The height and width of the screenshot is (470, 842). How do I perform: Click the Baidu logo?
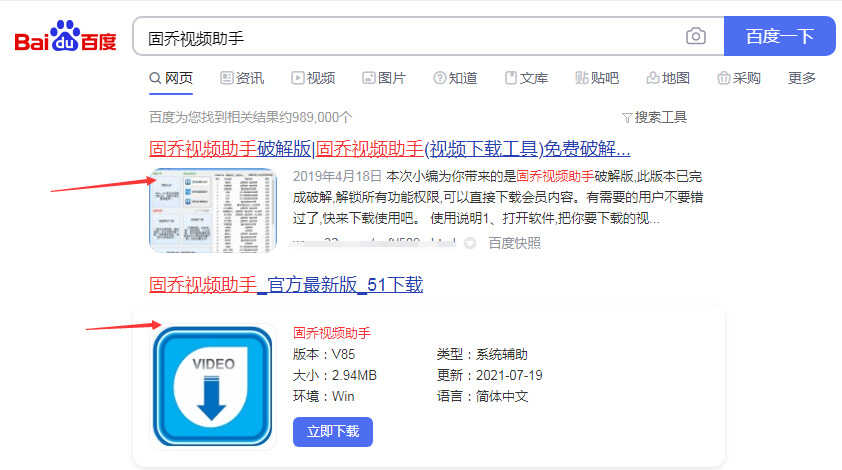coord(66,37)
